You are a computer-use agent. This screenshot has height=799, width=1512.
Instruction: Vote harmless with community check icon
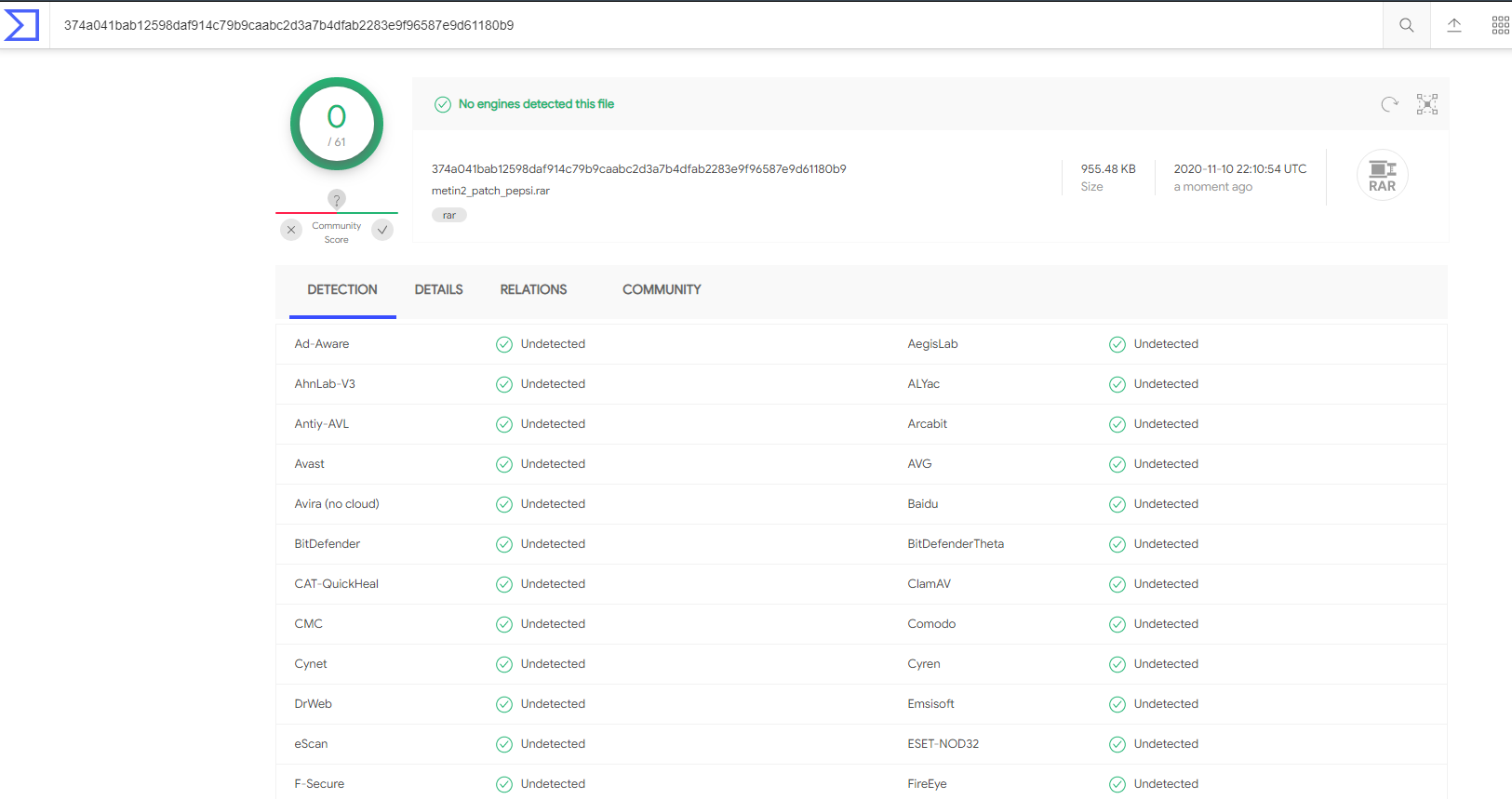(382, 230)
